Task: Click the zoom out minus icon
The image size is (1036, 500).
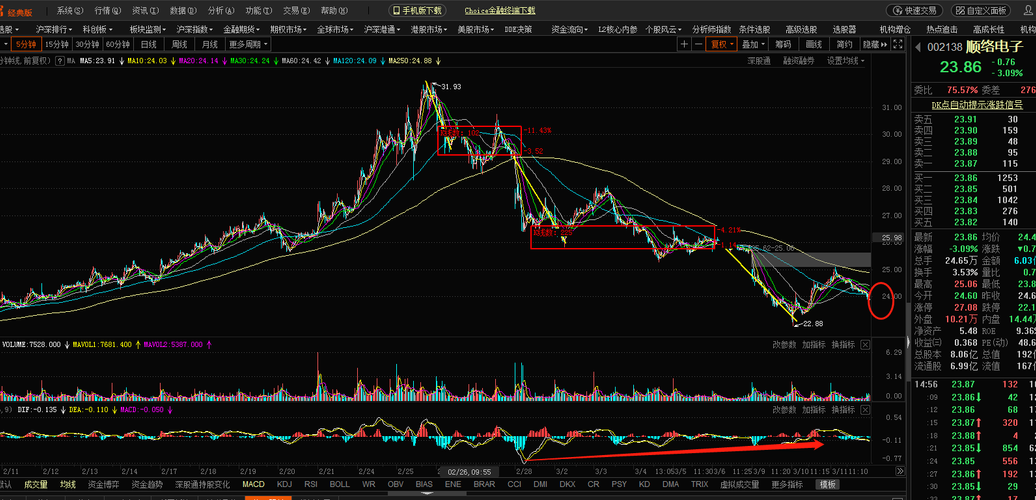Action: [698, 44]
